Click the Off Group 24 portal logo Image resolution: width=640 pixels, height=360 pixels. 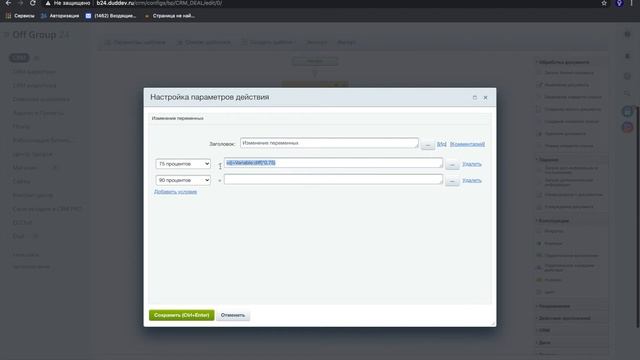[41, 35]
